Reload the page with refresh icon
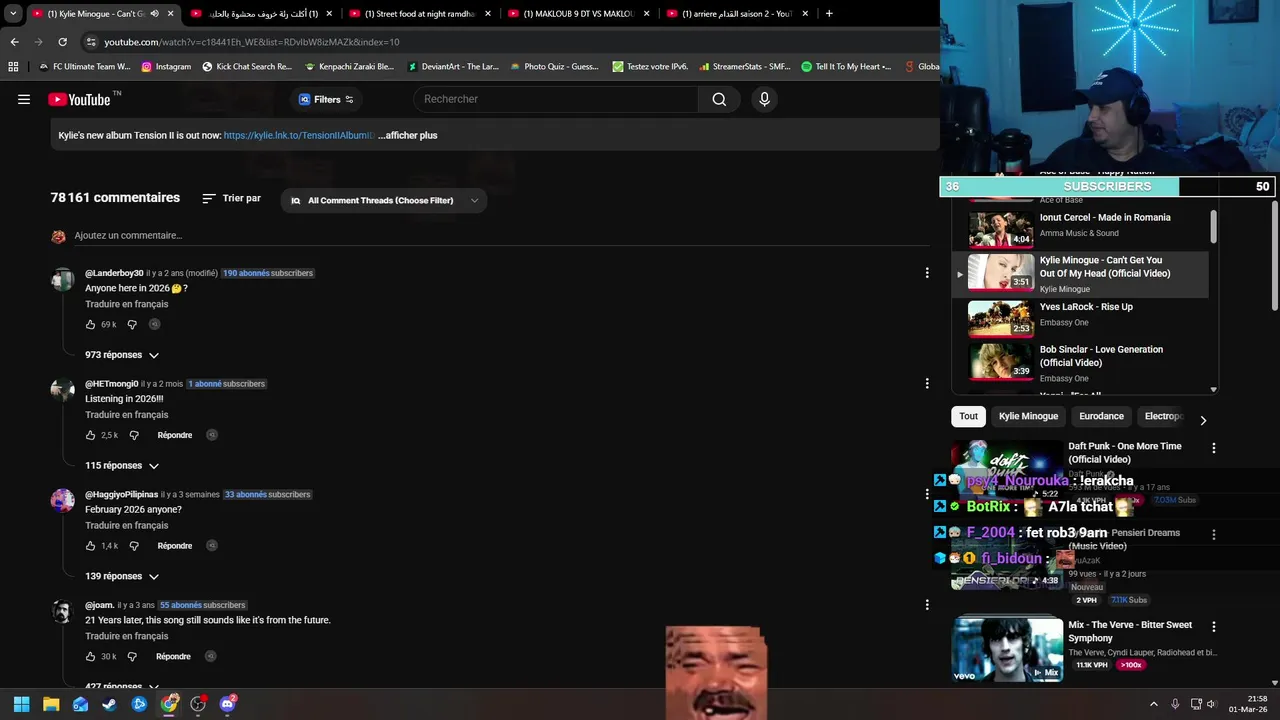1280x720 pixels. [62, 42]
